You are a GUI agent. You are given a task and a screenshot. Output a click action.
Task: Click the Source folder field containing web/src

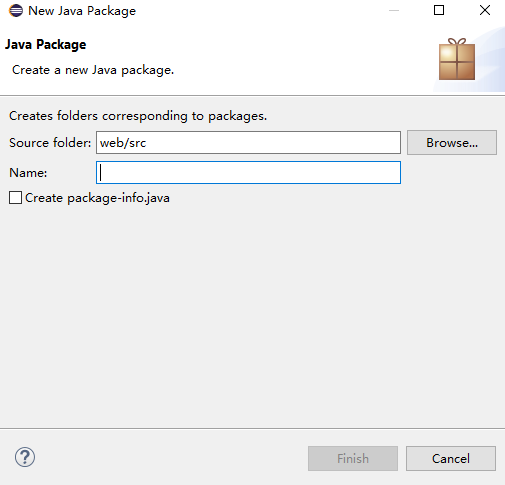coord(248,143)
